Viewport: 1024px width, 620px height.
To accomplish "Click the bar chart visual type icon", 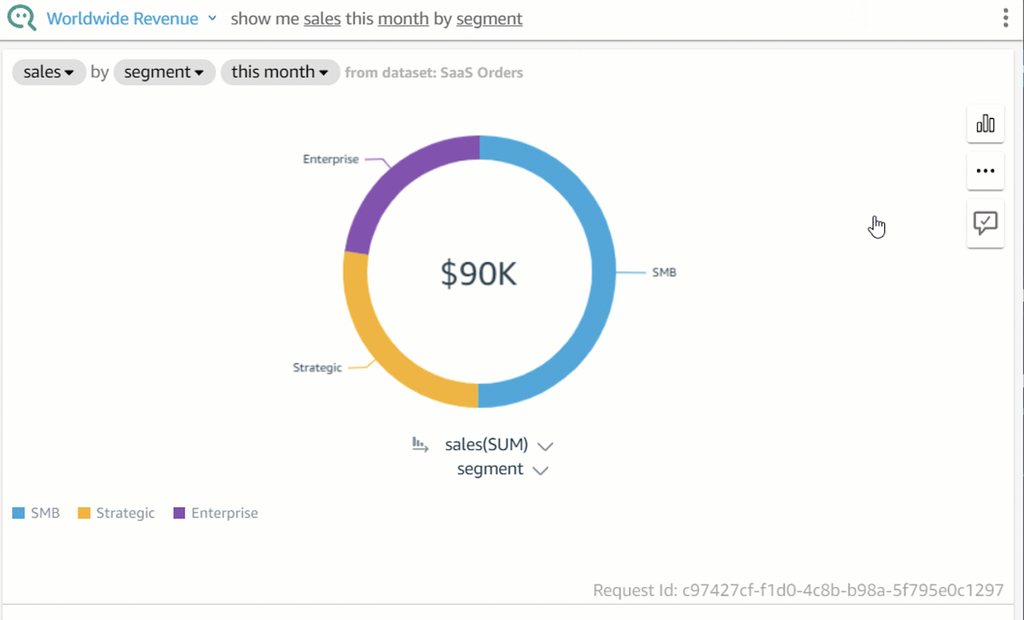I will (x=985, y=124).
